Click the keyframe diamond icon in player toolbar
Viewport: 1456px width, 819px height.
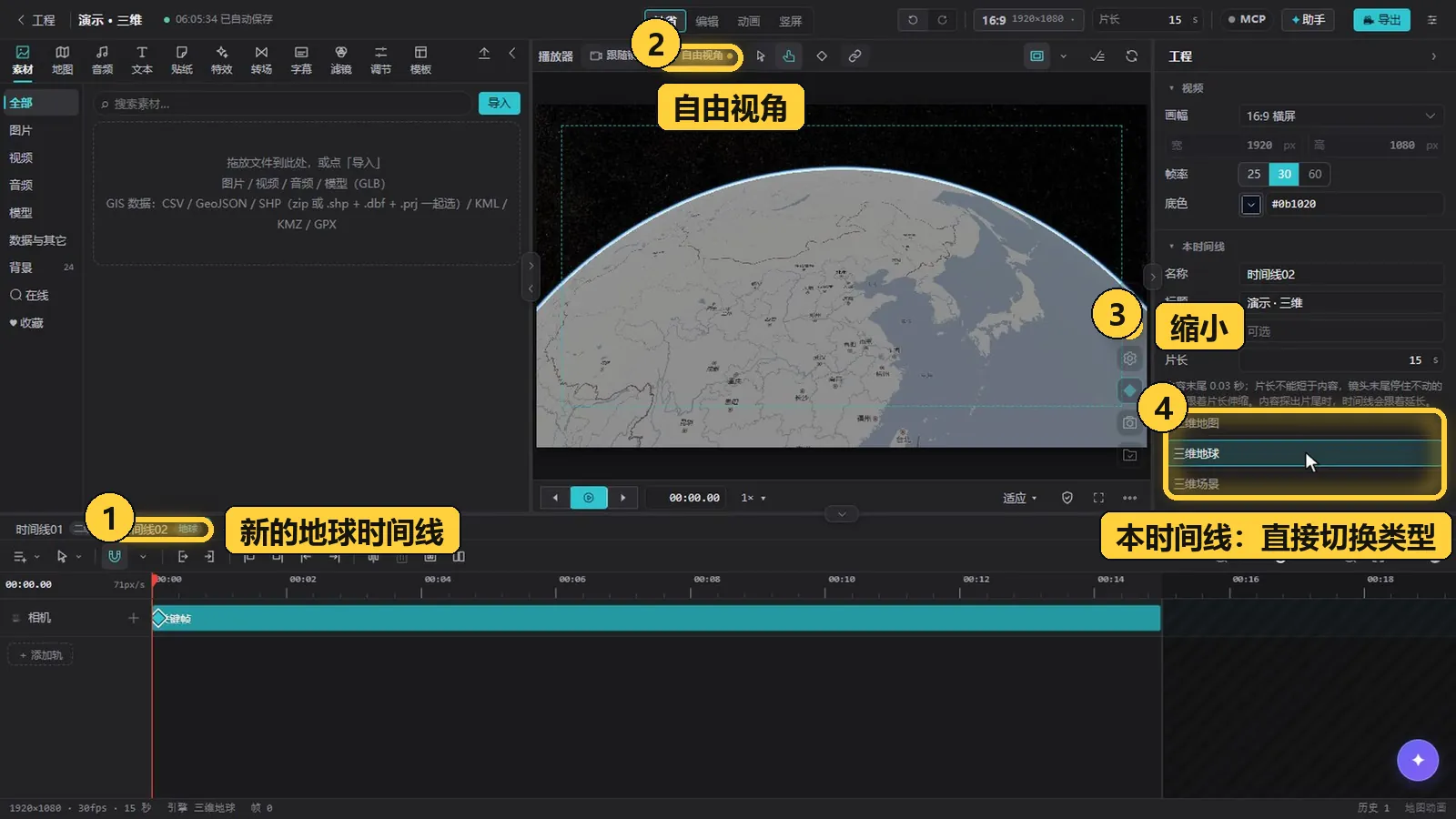[822, 56]
